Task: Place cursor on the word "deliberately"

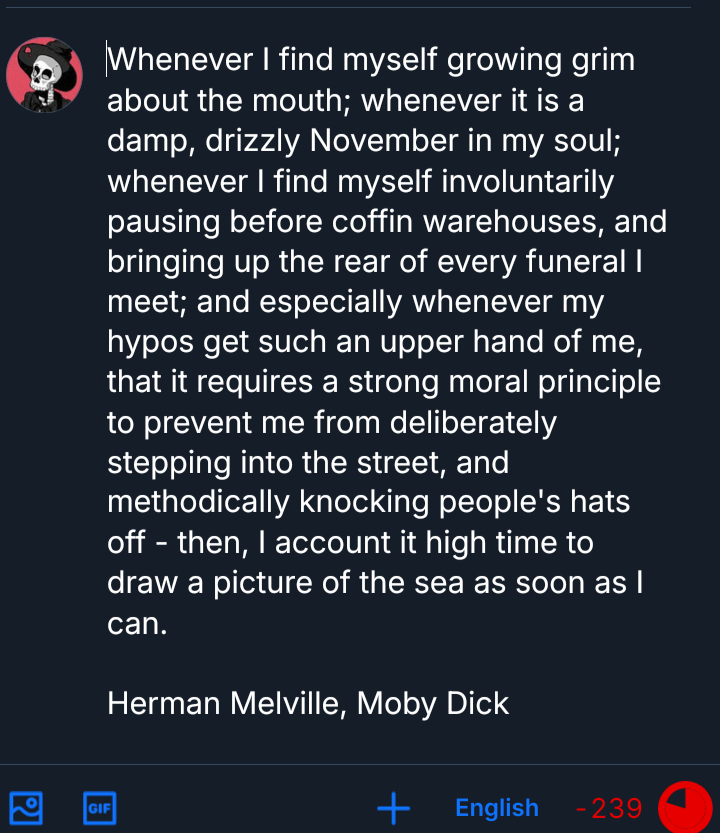Action: 472,423
